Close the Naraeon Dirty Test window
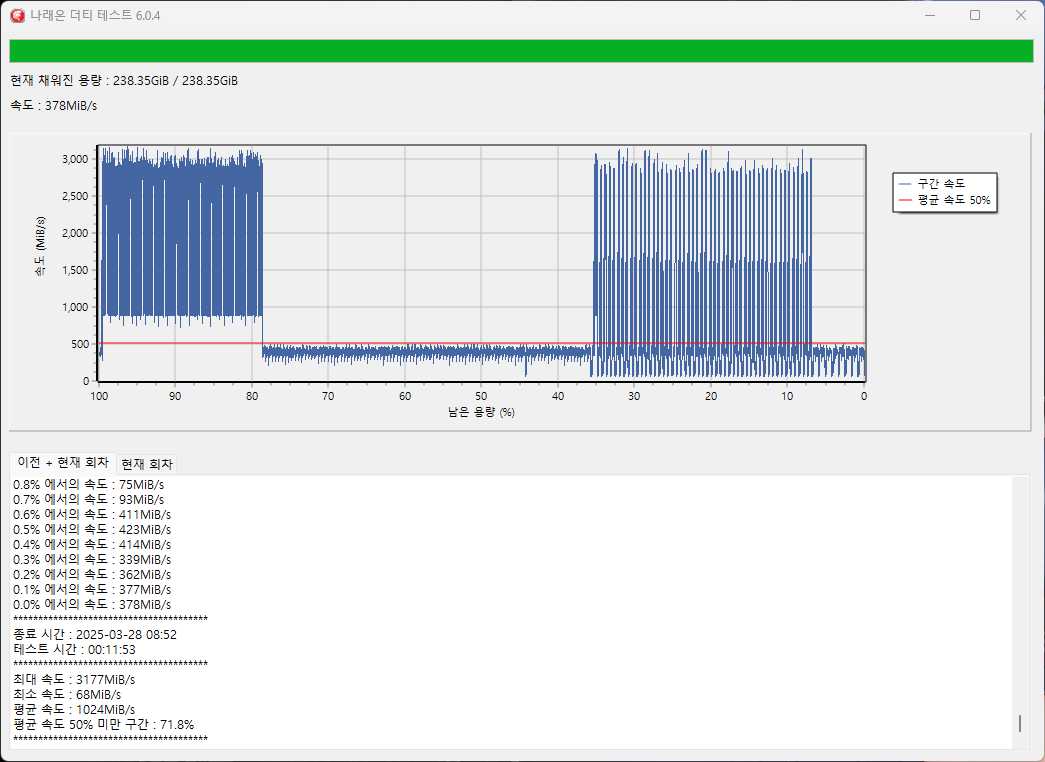The width and height of the screenshot is (1045, 762). coord(1020,15)
